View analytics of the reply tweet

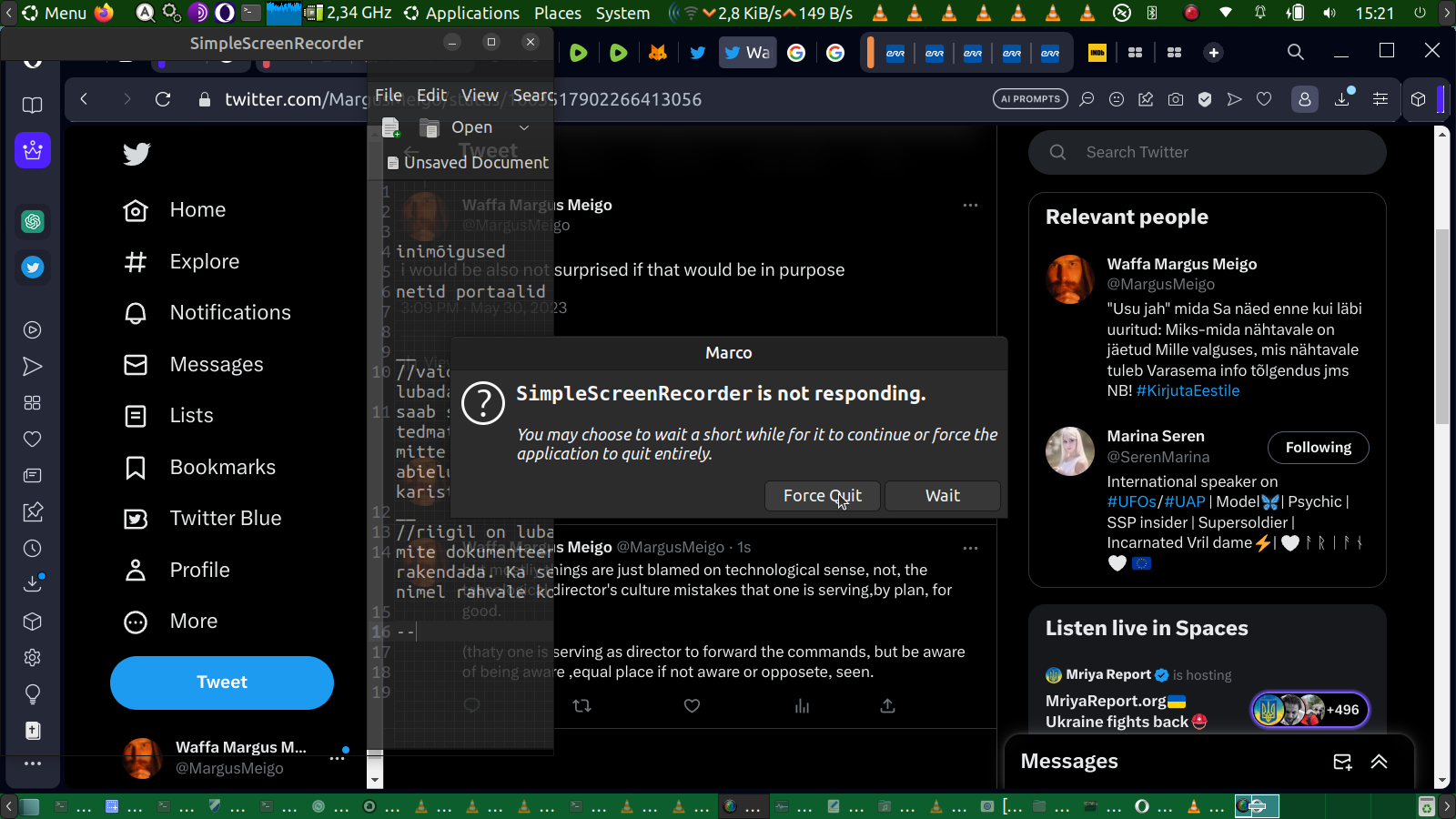(x=802, y=705)
